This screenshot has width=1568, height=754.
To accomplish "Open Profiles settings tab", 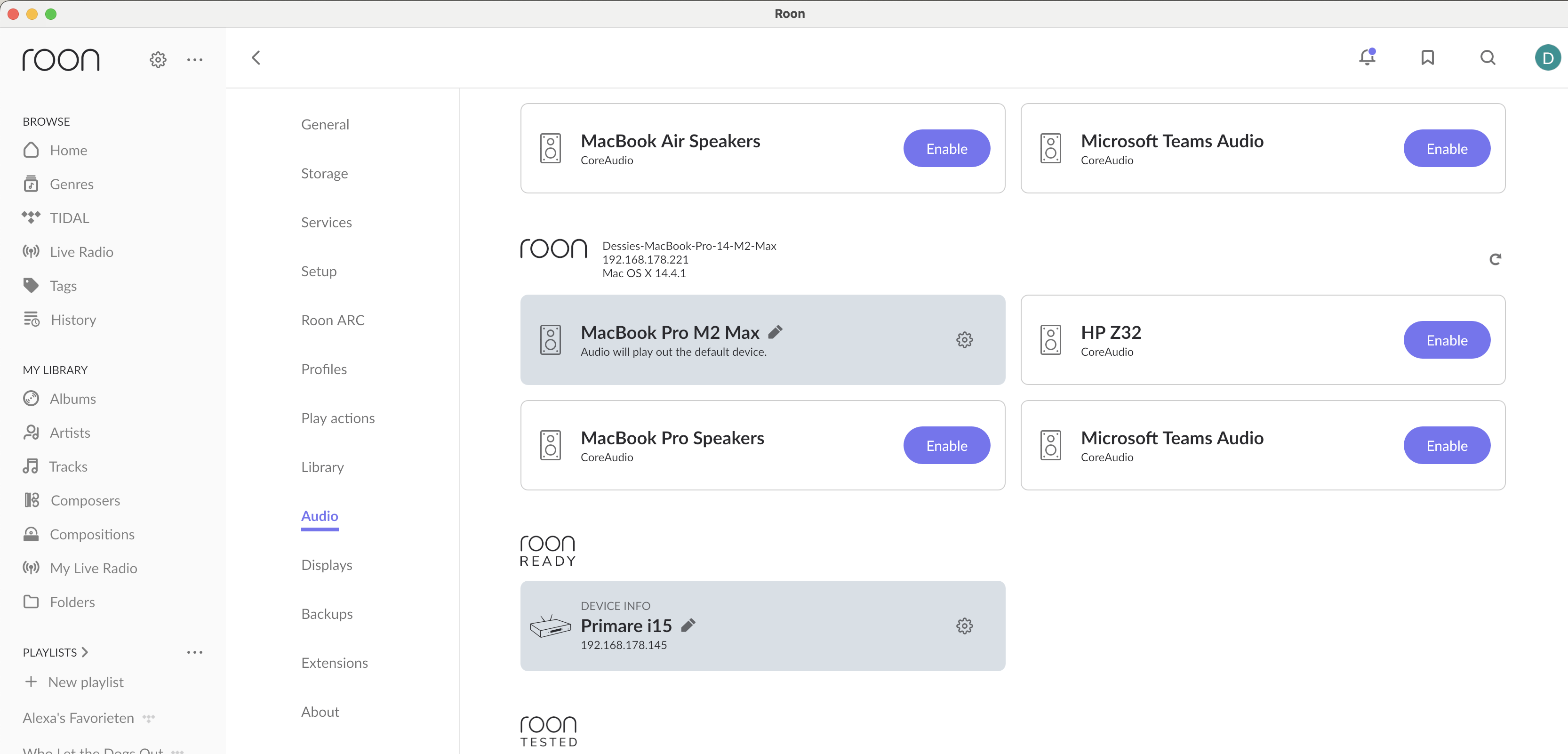I will [324, 369].
